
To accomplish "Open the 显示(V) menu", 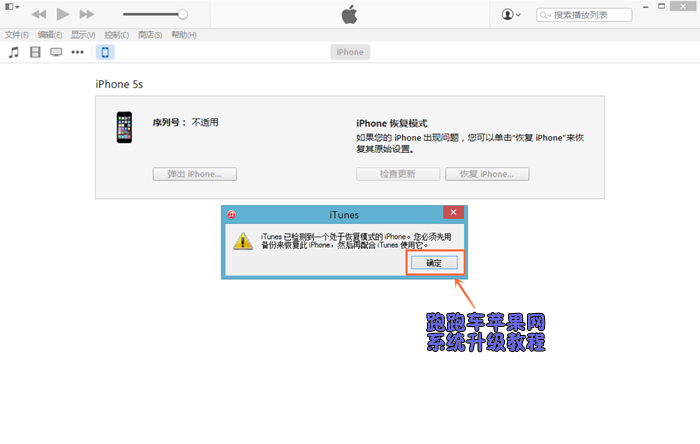I will [x=83, y=35].
